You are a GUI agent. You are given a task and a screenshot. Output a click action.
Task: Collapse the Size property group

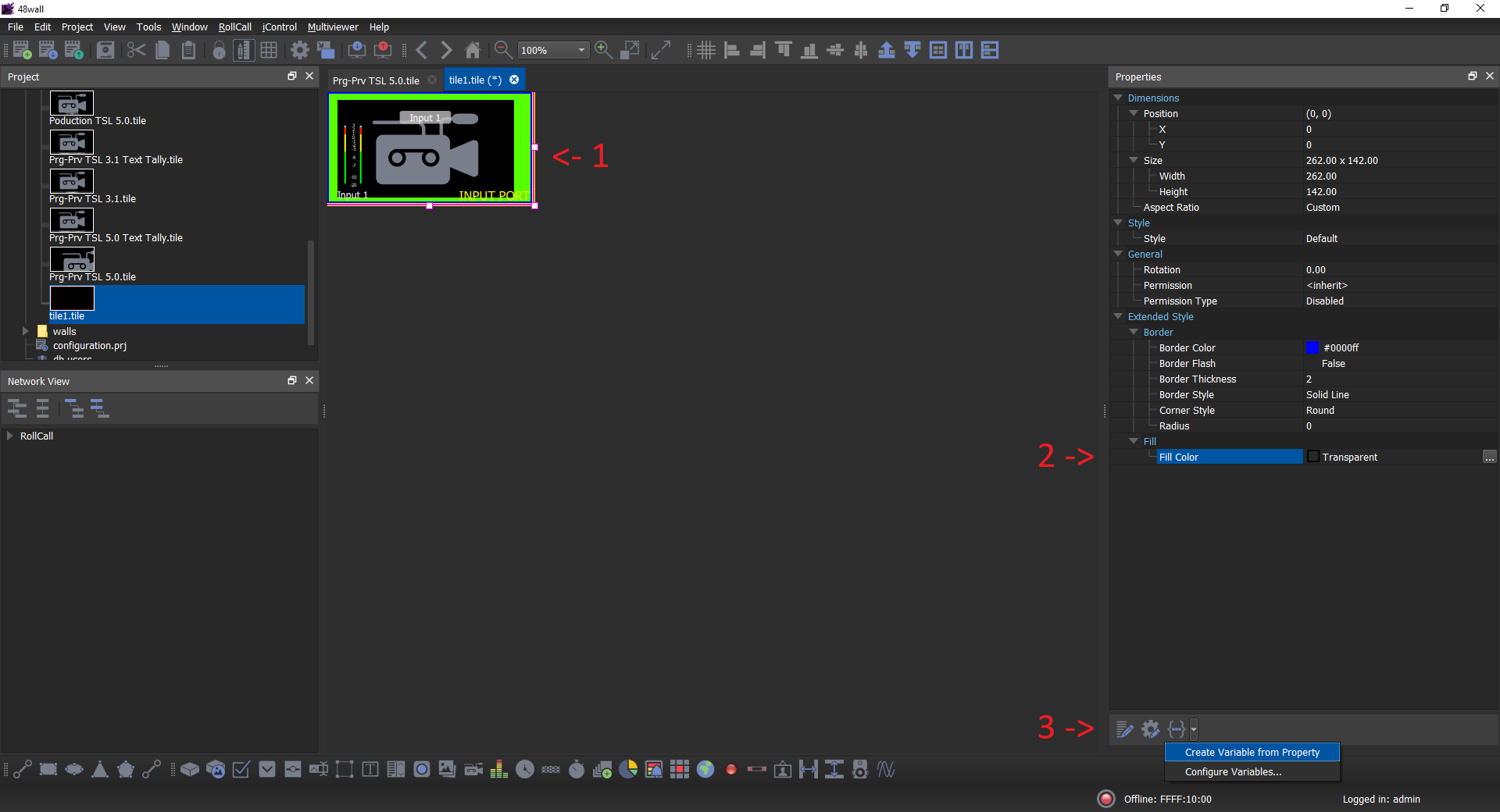pyautogui.click(x=1134, y=160)
